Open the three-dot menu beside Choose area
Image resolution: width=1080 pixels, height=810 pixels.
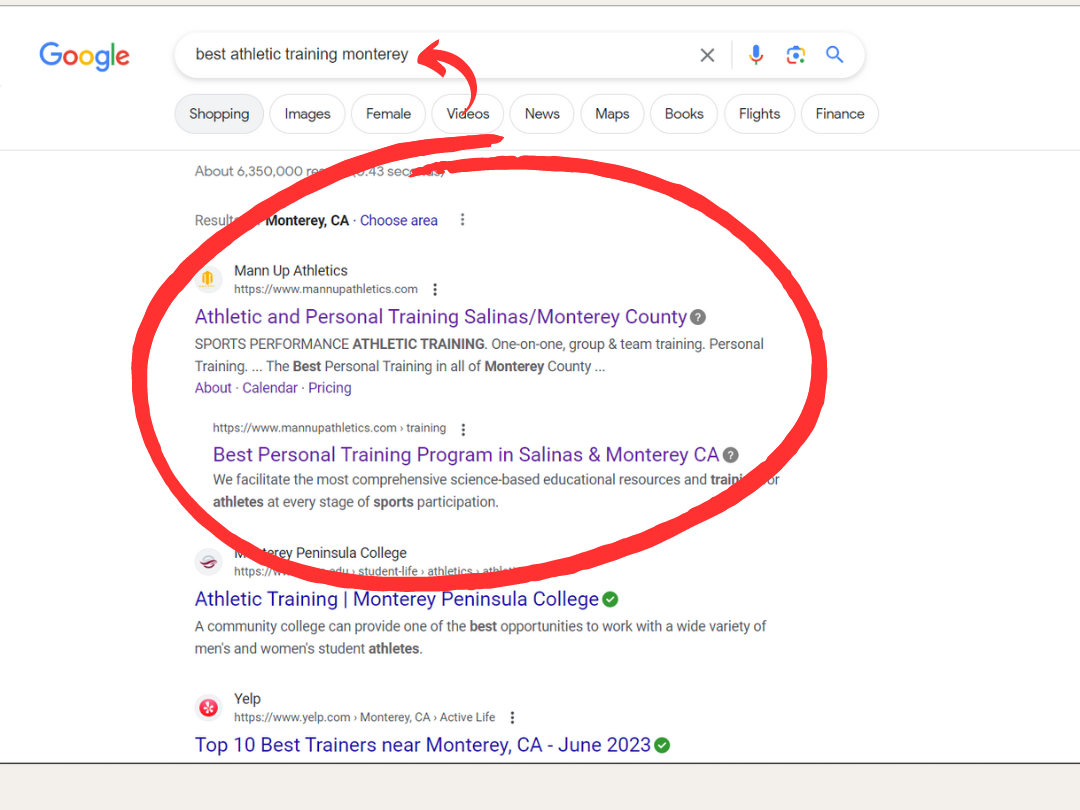click(x=462, y=220)
